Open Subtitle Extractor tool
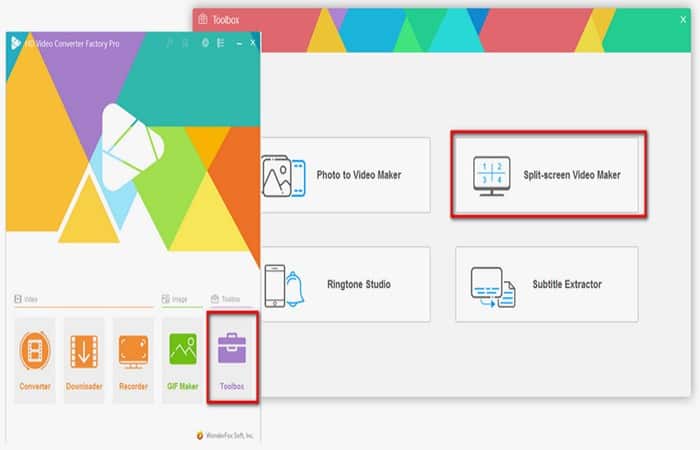The width and height of the screenshot is (700, 450). click(x=547, y=284)
